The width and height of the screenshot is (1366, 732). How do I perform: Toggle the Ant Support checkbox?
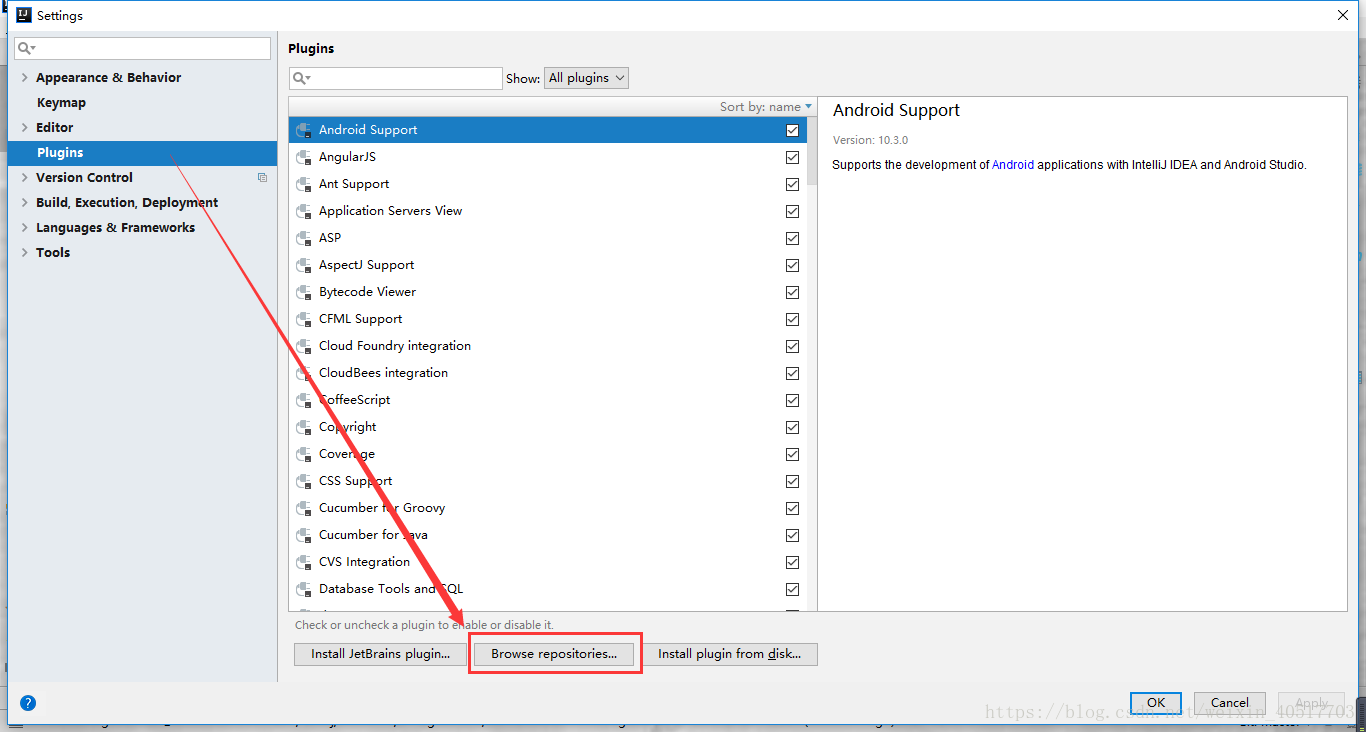792,184
